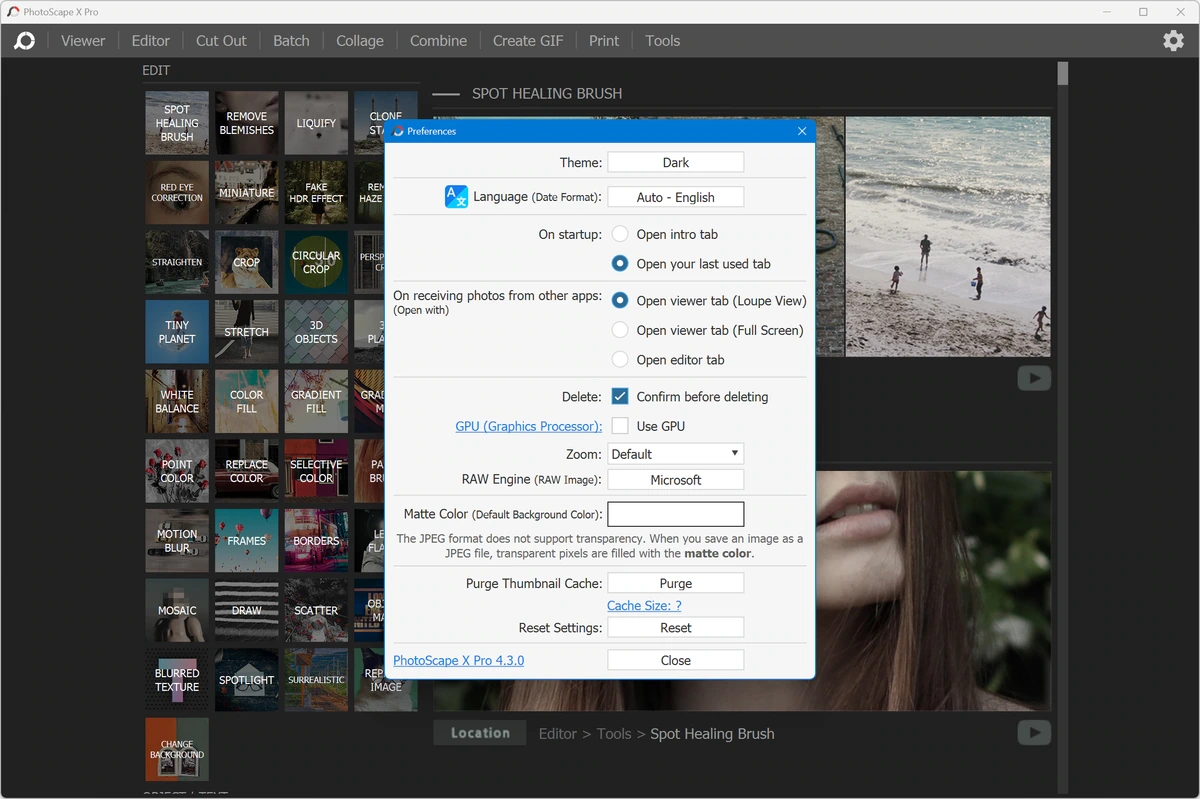1200x799 pixels.
Task: Open the Replace Color tile
Action: (x=246, y=471)
